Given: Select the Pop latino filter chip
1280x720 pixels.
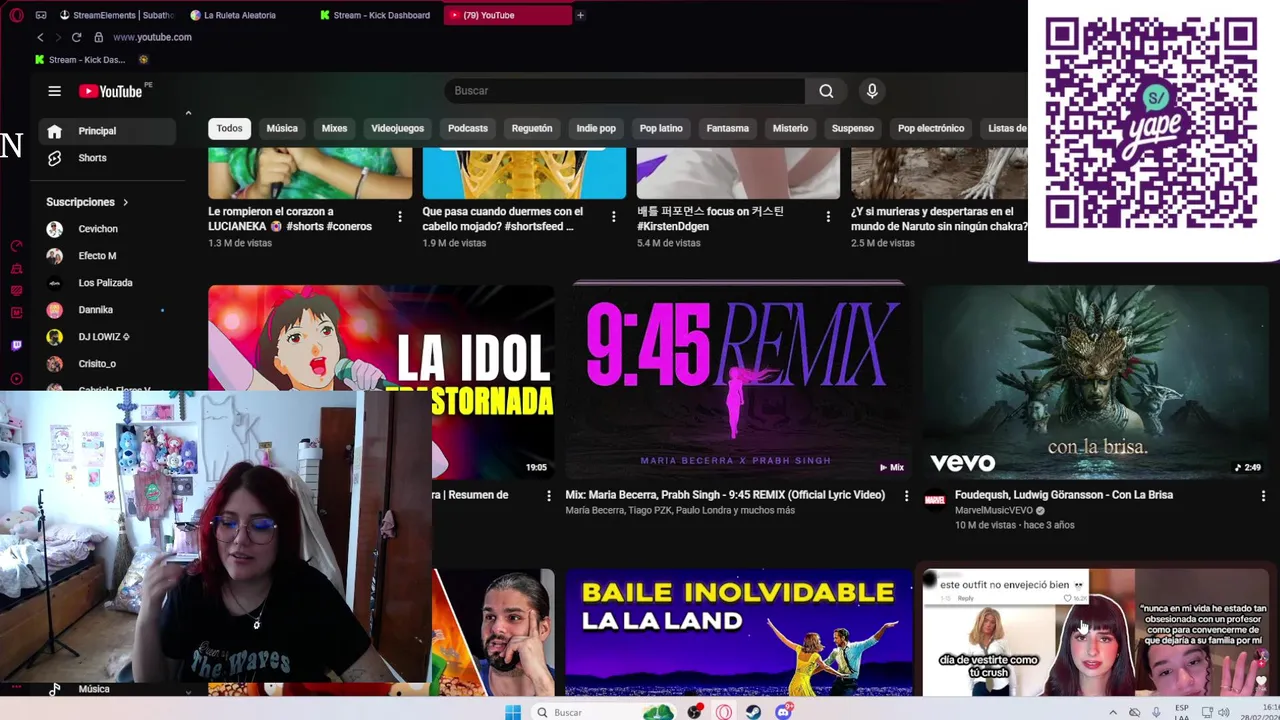Looking at the screenshot, I should point(661,128).
